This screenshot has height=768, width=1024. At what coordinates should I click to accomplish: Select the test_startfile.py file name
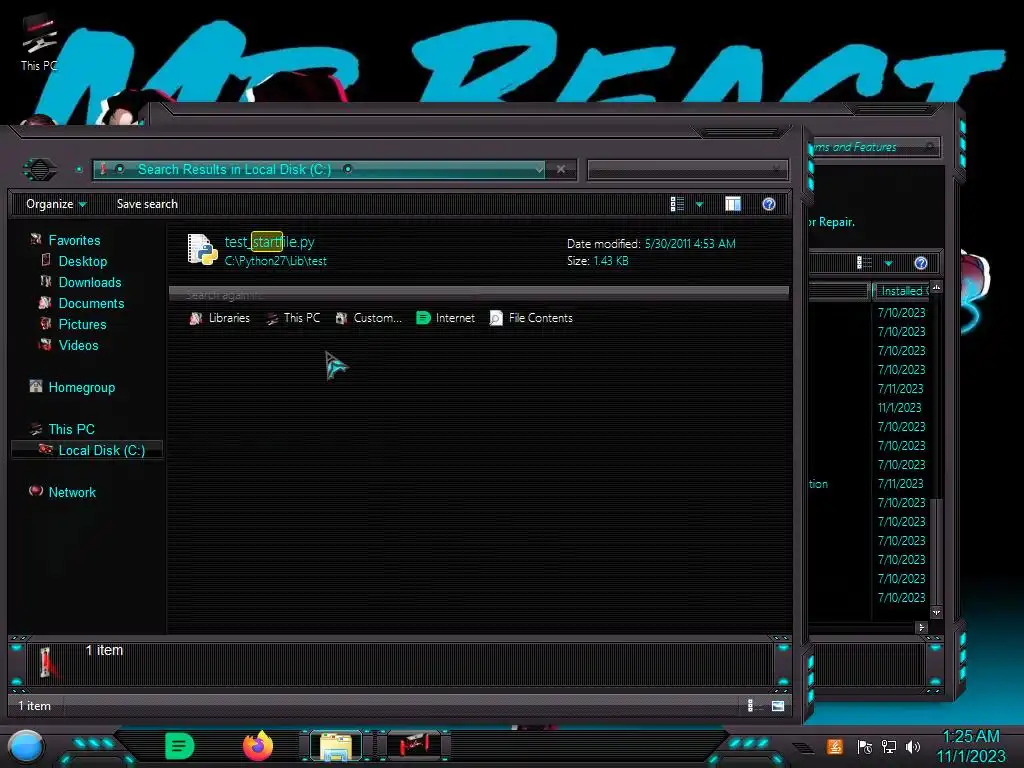270,242
